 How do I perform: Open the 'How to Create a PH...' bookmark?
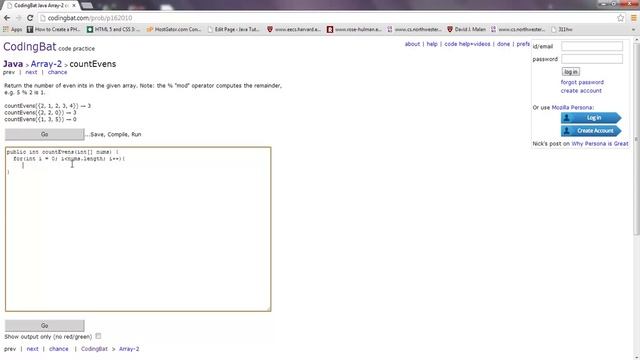click(x=53, y=29)
